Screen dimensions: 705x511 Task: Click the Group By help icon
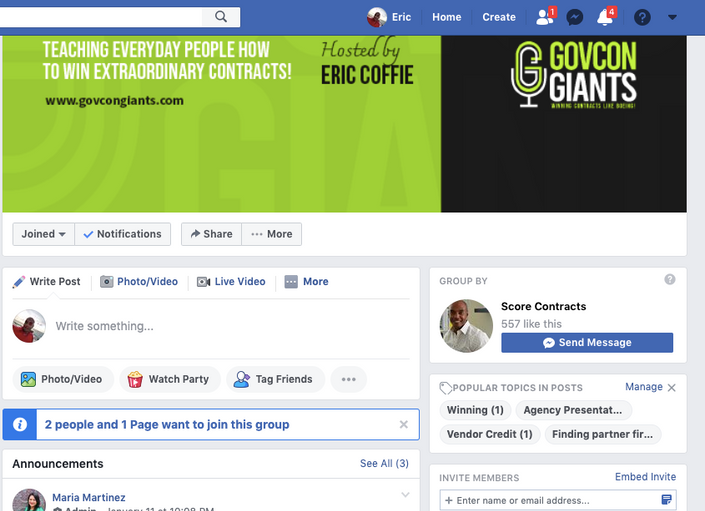click(x=669, y=280)
